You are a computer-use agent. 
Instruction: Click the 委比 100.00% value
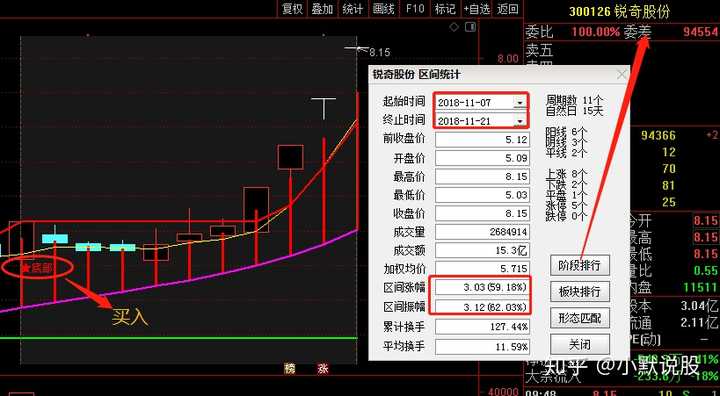[x=596, y=32]
